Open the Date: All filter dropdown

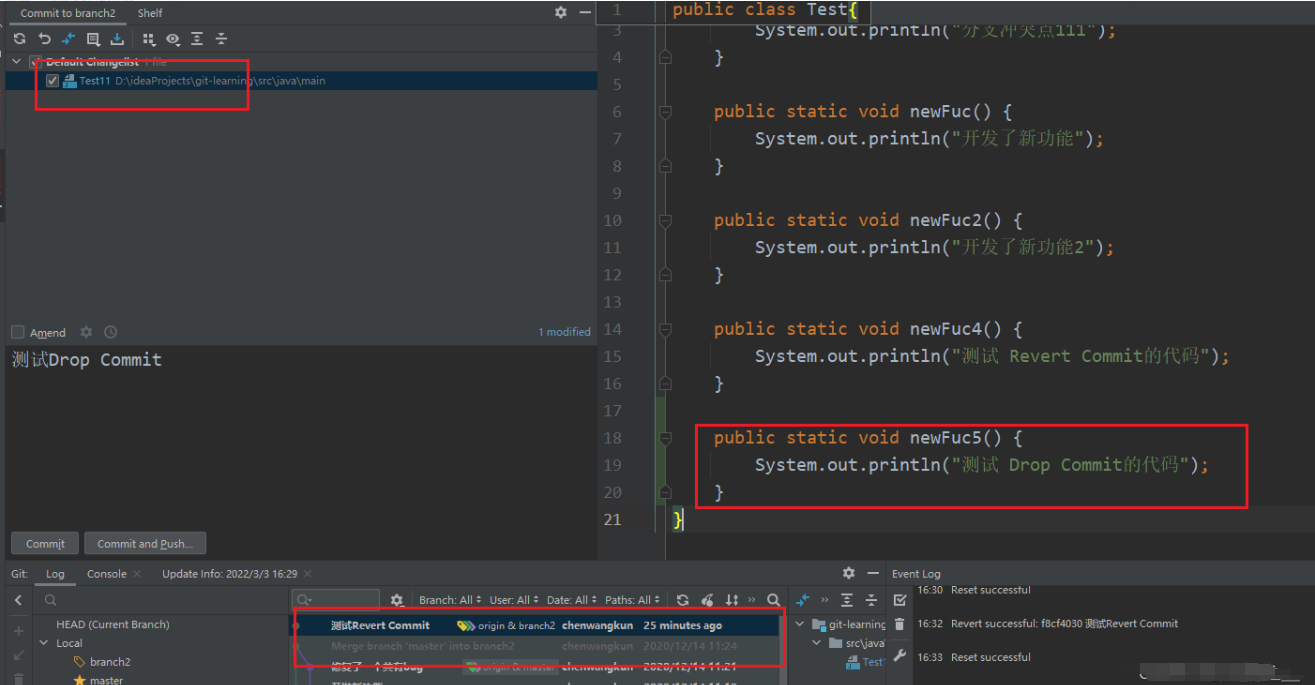[x=571, y=600]
